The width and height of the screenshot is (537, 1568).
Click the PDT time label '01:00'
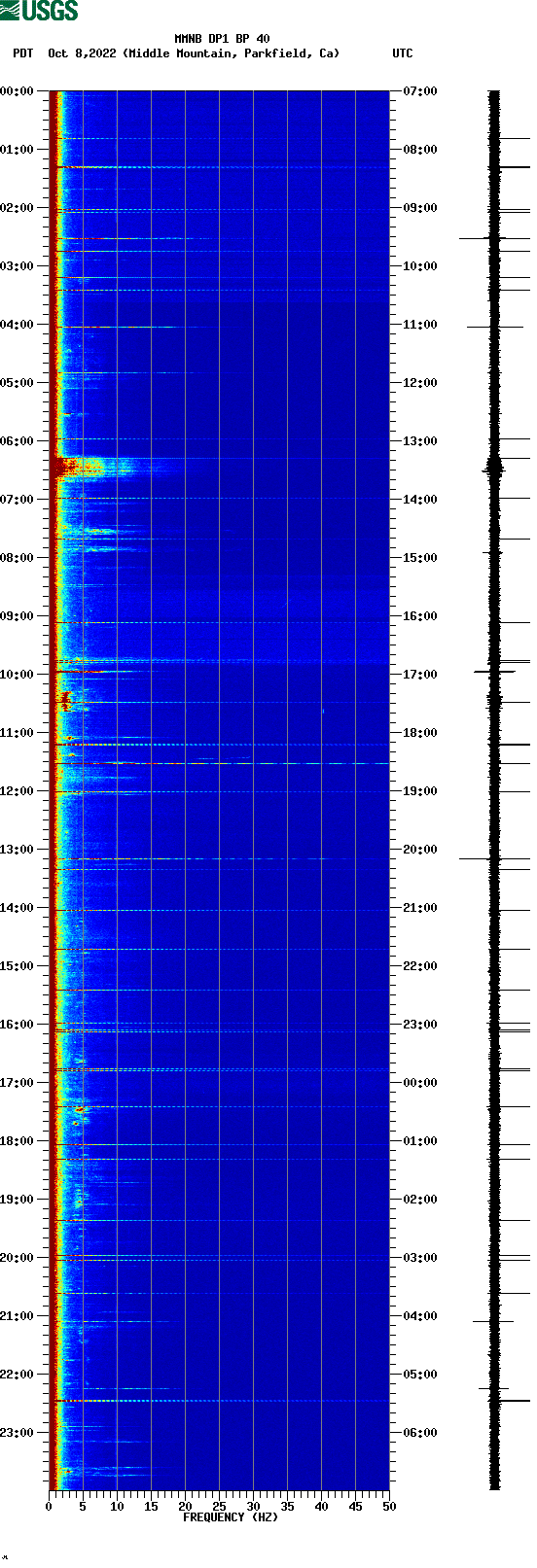[x=18, y=150]
